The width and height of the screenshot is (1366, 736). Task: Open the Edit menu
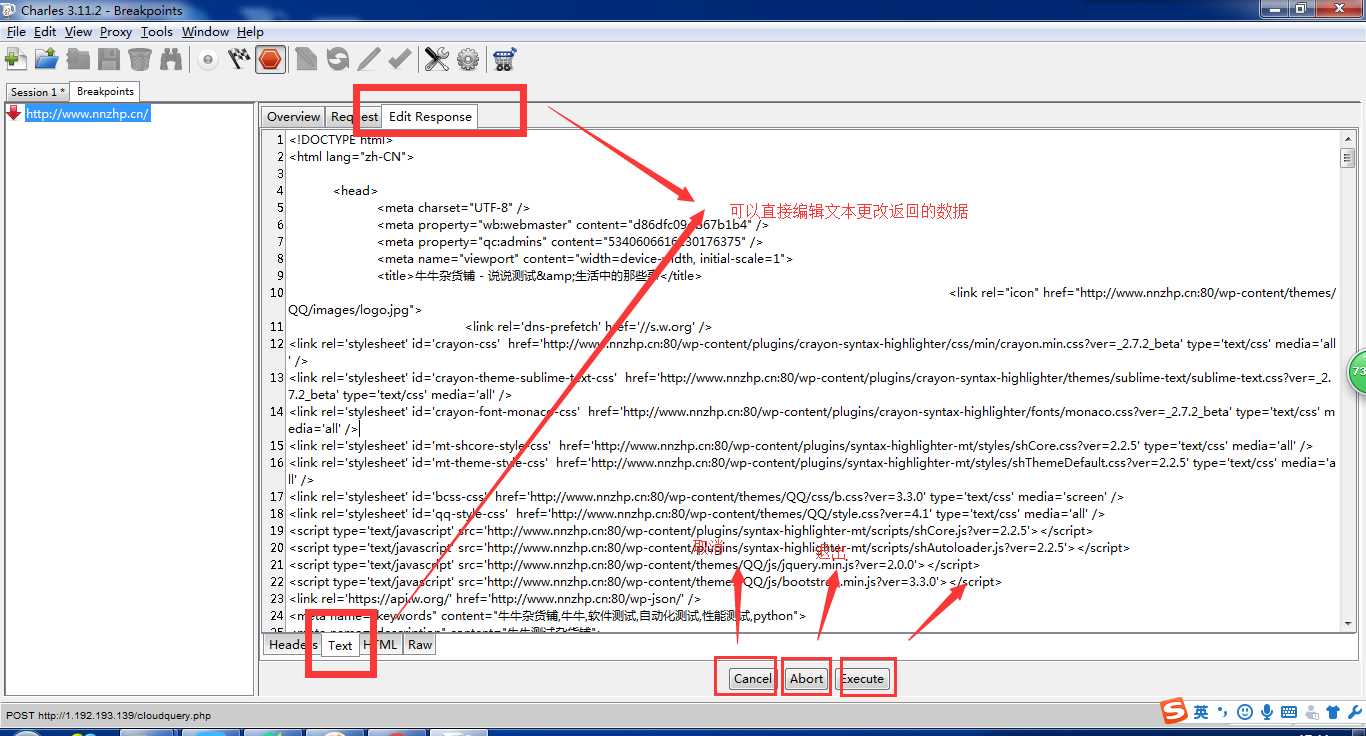[x=45, y=32]
